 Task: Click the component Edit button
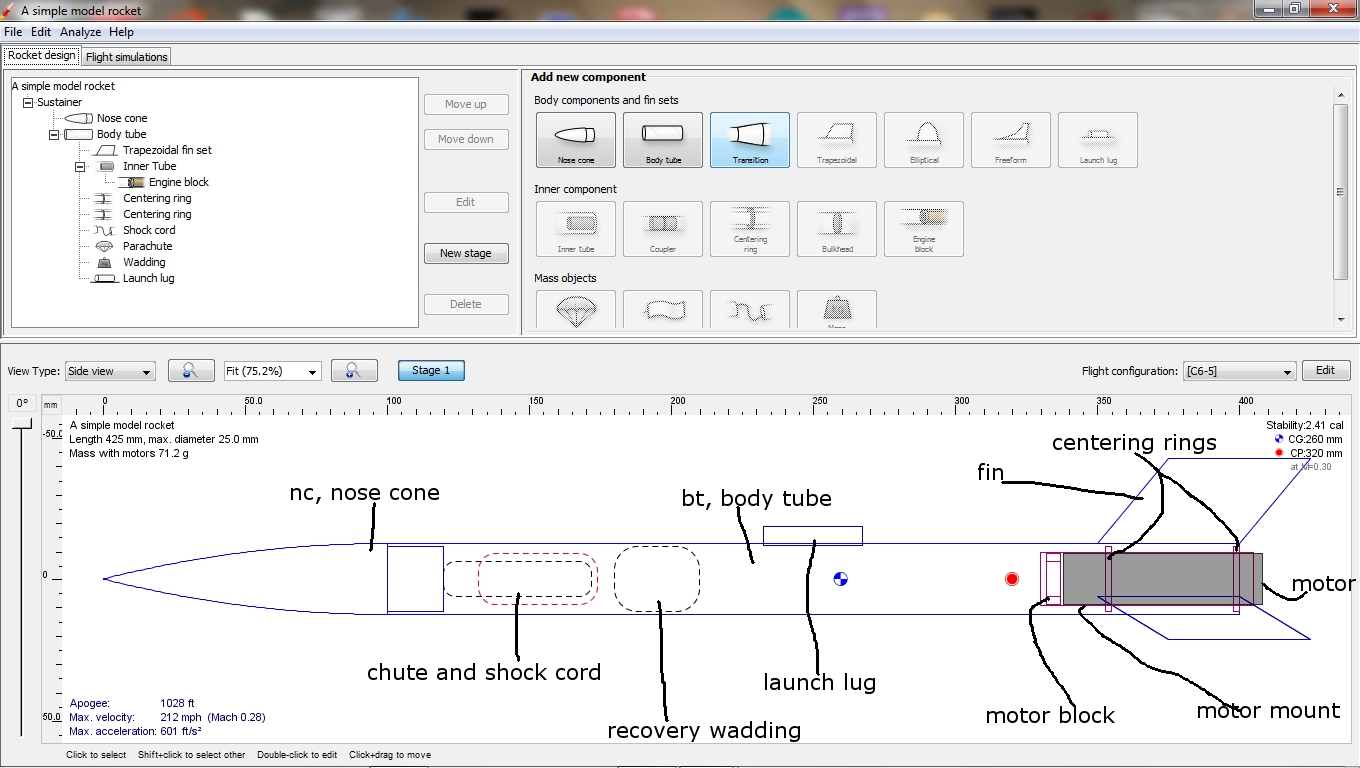point(466,202)
